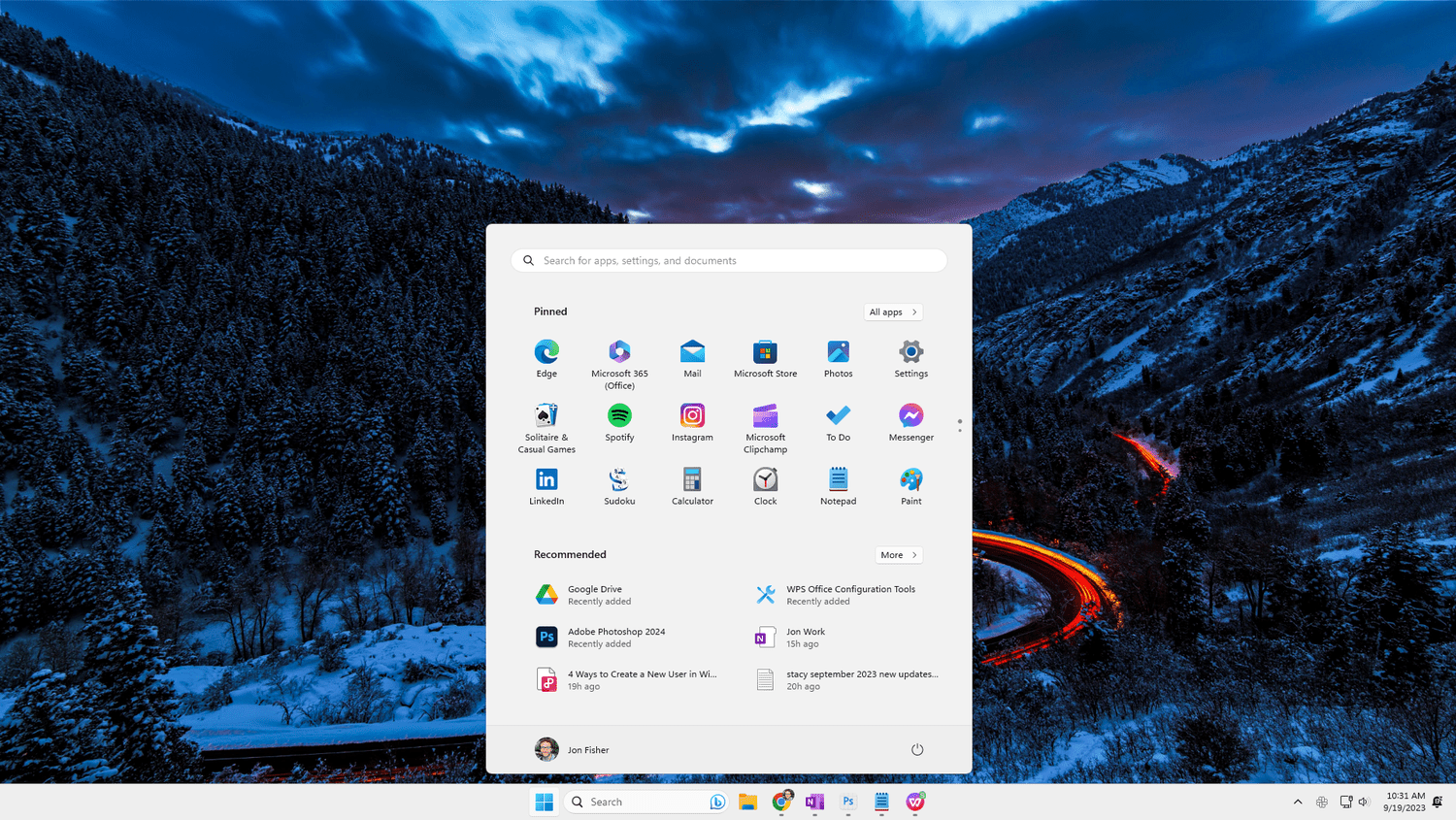Open Settings gear in pinned apps

[910, 359]
